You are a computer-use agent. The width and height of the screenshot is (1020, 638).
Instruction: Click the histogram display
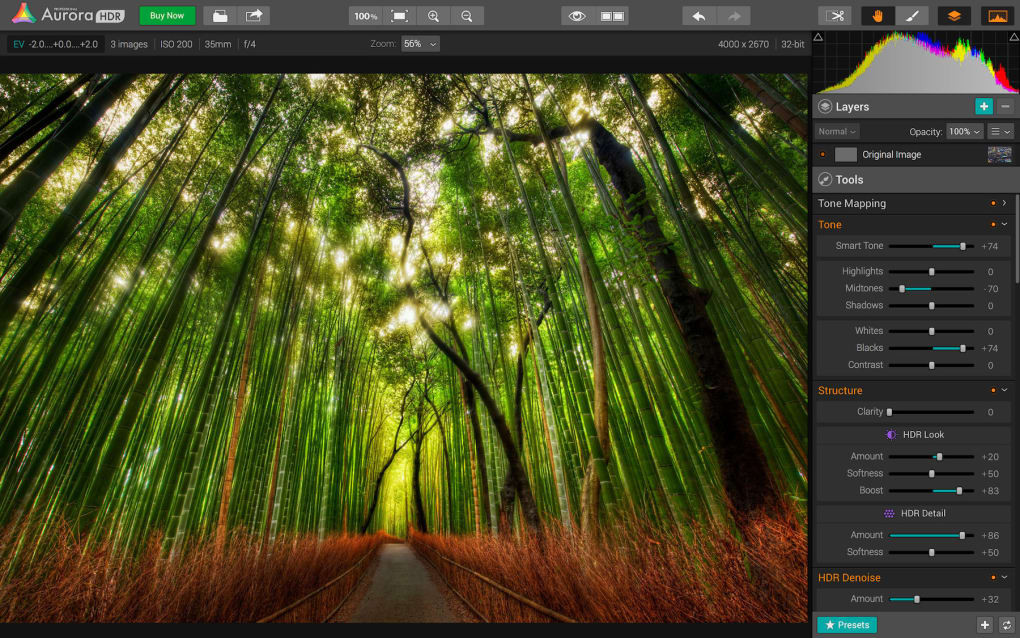[916, 62]
